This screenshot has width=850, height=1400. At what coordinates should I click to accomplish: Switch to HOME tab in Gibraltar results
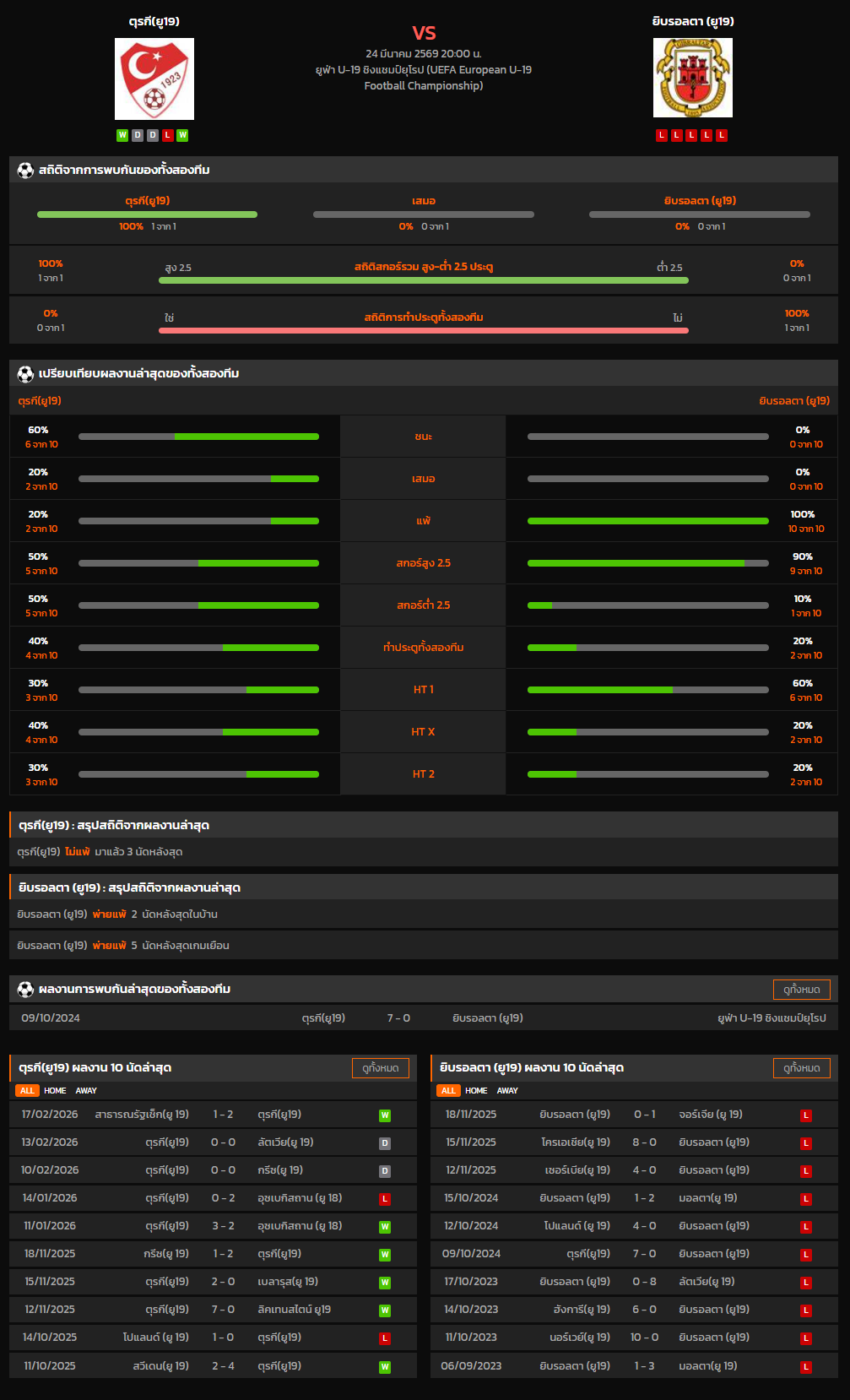click(476, 1091)
